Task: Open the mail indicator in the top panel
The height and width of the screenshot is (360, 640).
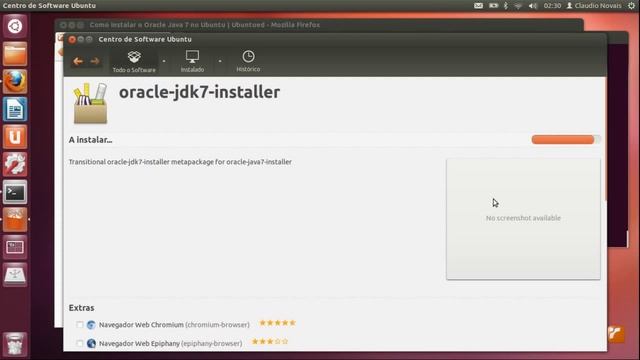Action: point(478,6)
